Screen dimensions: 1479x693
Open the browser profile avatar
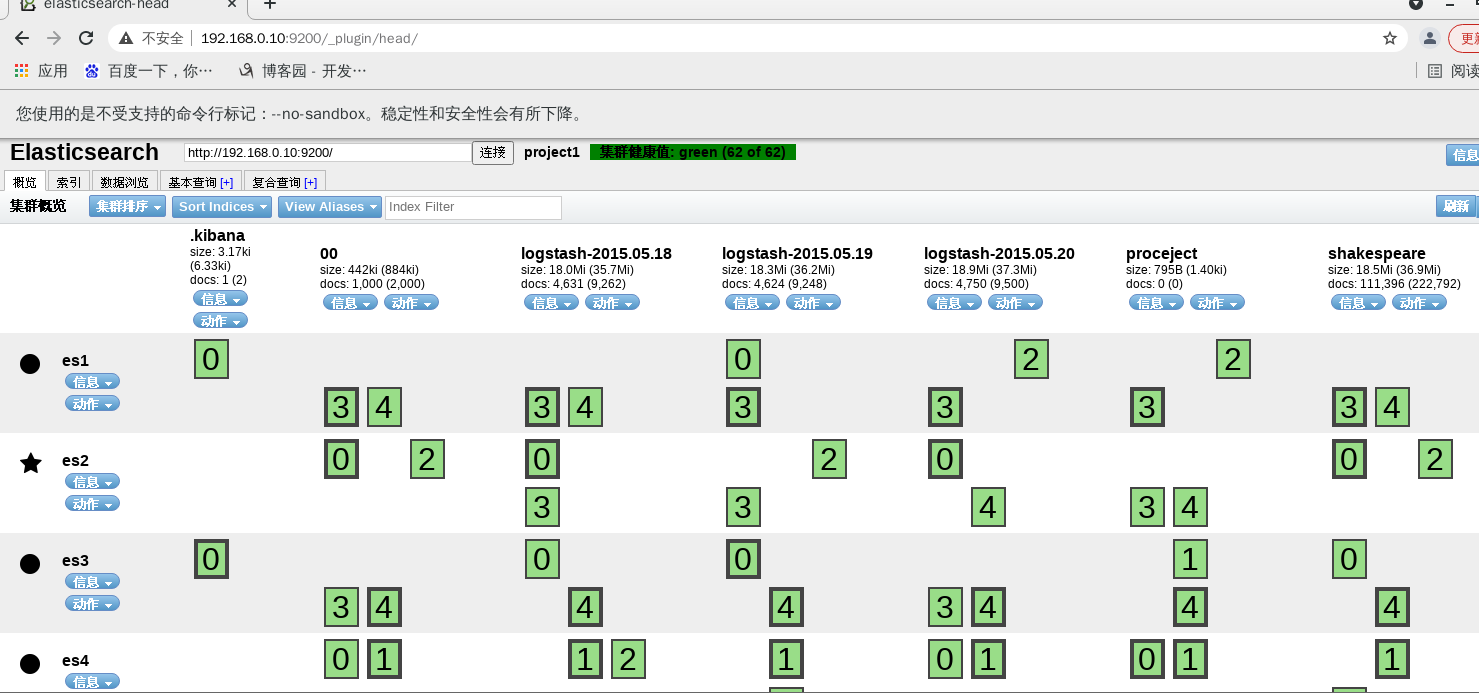pos(1430,38)
